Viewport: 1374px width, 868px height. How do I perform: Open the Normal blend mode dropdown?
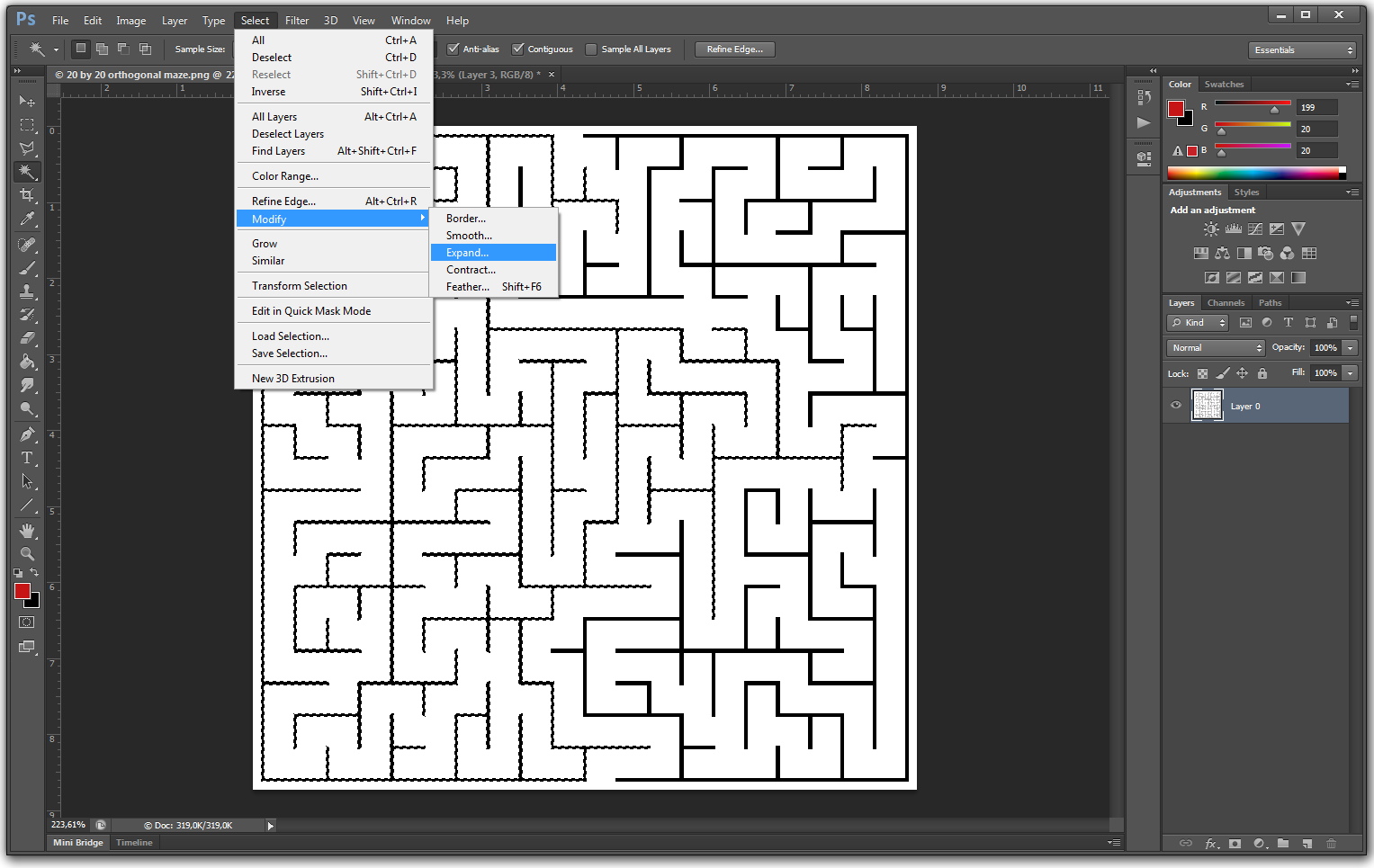1216,348
